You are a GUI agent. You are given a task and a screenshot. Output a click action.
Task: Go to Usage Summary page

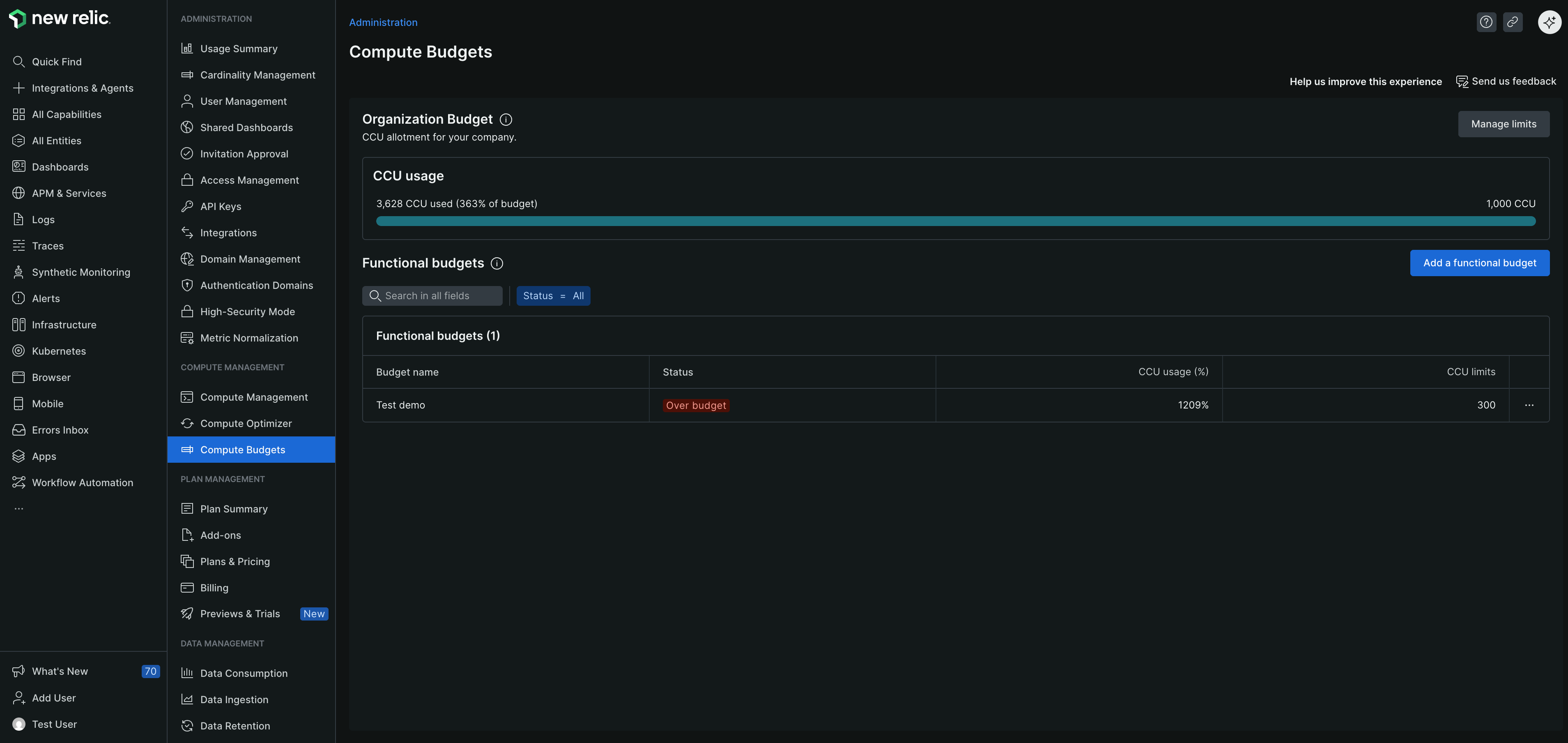tap(239, 49)
